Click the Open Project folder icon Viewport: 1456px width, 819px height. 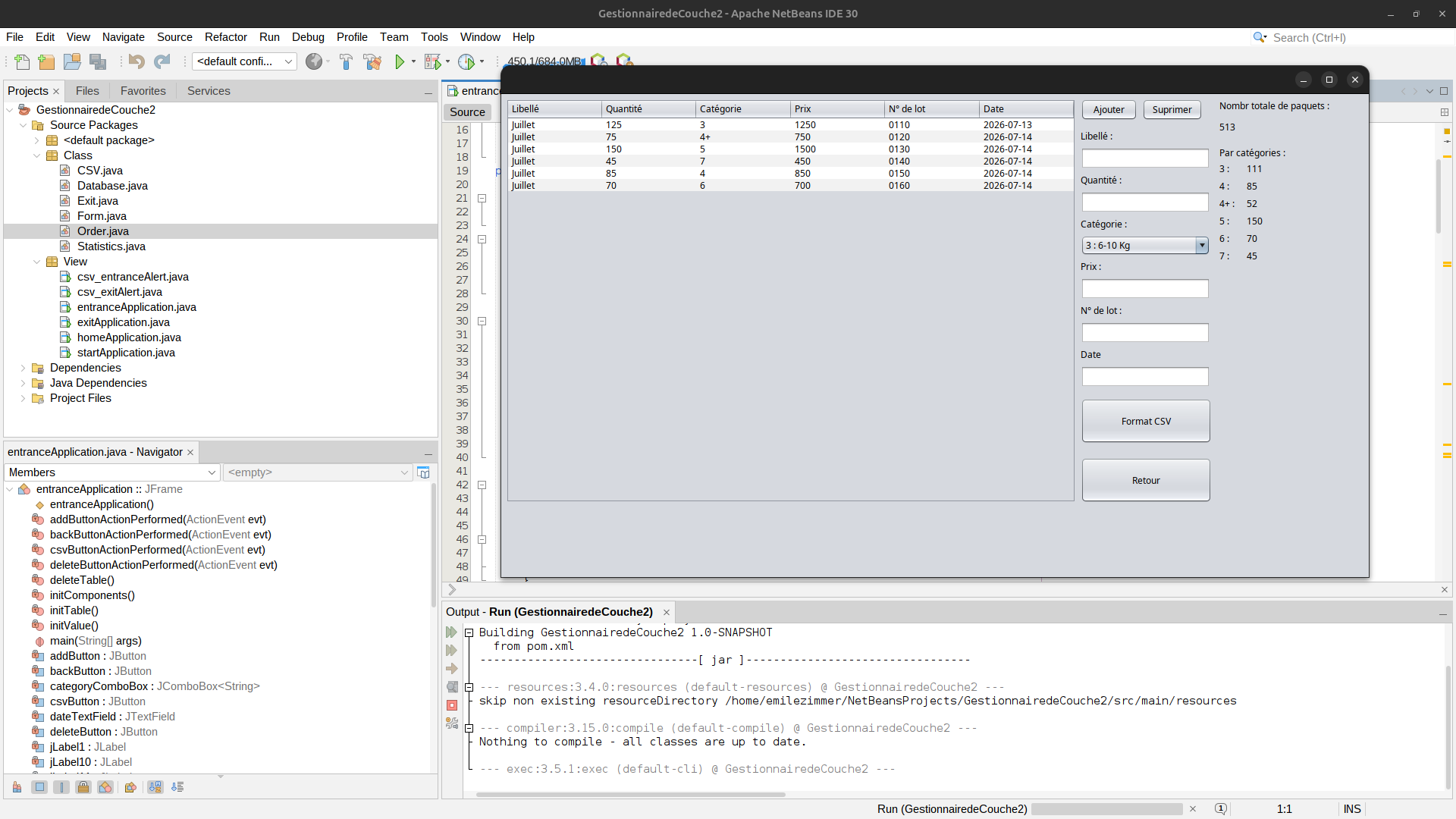72,61
